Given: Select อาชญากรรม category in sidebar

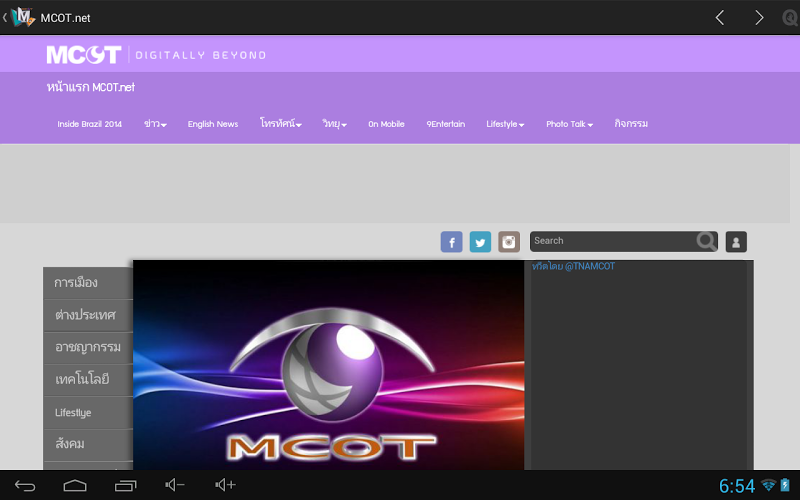Looking at the screenshot, I should tap(88, 347).
